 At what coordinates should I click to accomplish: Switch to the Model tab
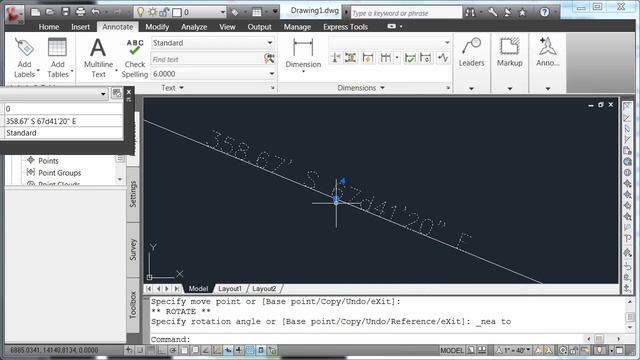point(198,289)
